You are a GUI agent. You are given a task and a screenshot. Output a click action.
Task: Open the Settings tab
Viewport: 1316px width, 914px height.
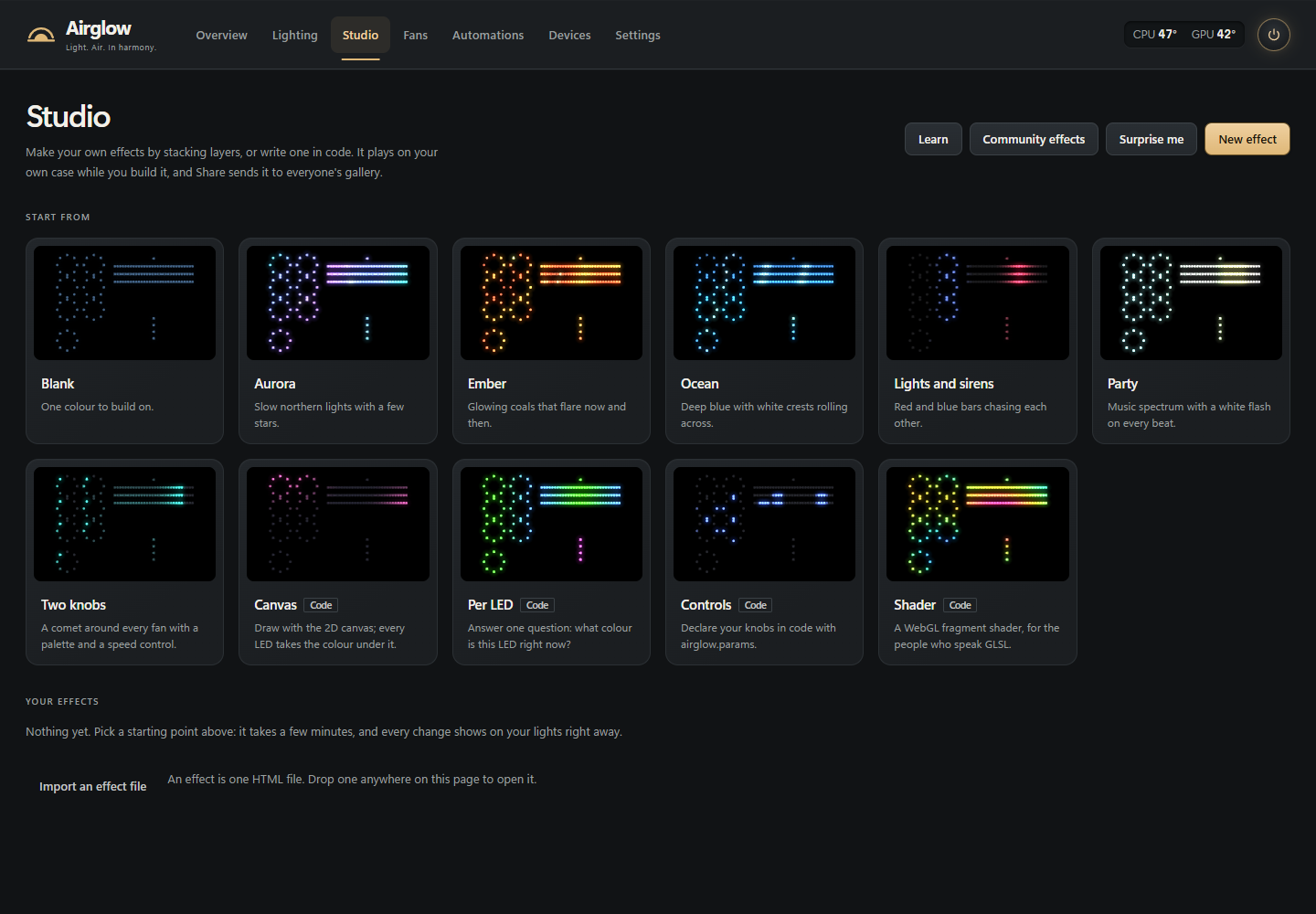point(638,35)
